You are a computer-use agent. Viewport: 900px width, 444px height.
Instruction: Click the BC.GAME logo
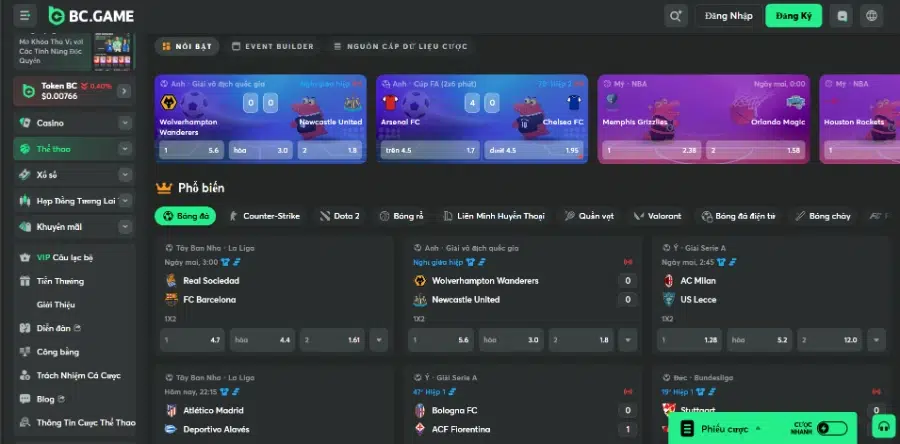tap(90, 16)
